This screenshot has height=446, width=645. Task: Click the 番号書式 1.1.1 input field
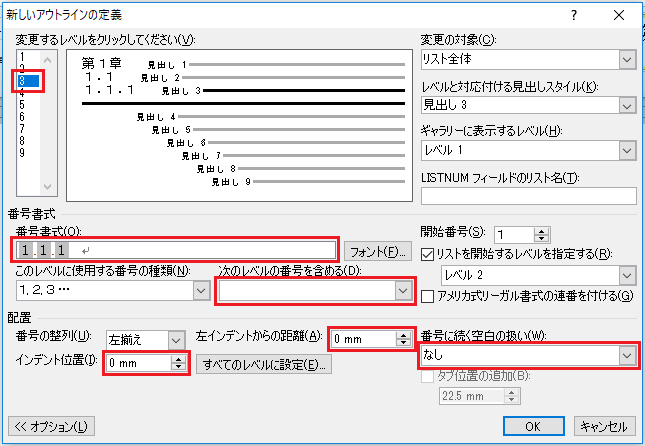point(176,250)
